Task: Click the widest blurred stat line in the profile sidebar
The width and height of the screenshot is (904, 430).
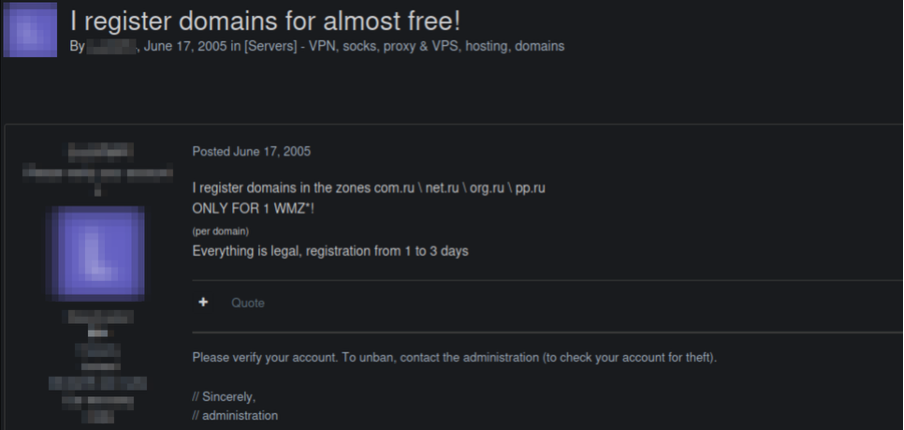Action: [97, 383]
